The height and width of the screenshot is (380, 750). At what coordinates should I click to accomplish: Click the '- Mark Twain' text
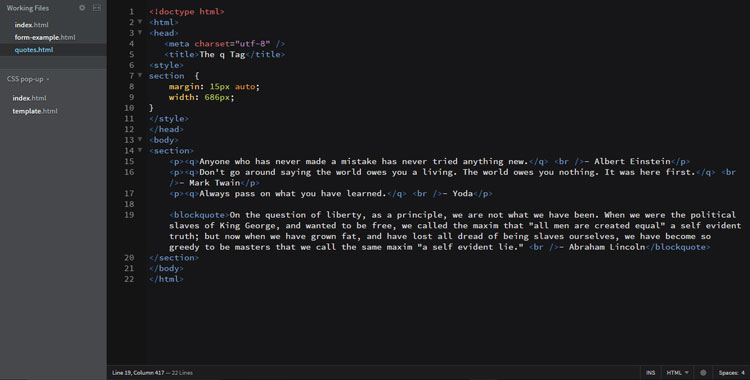tap(210, 183)
